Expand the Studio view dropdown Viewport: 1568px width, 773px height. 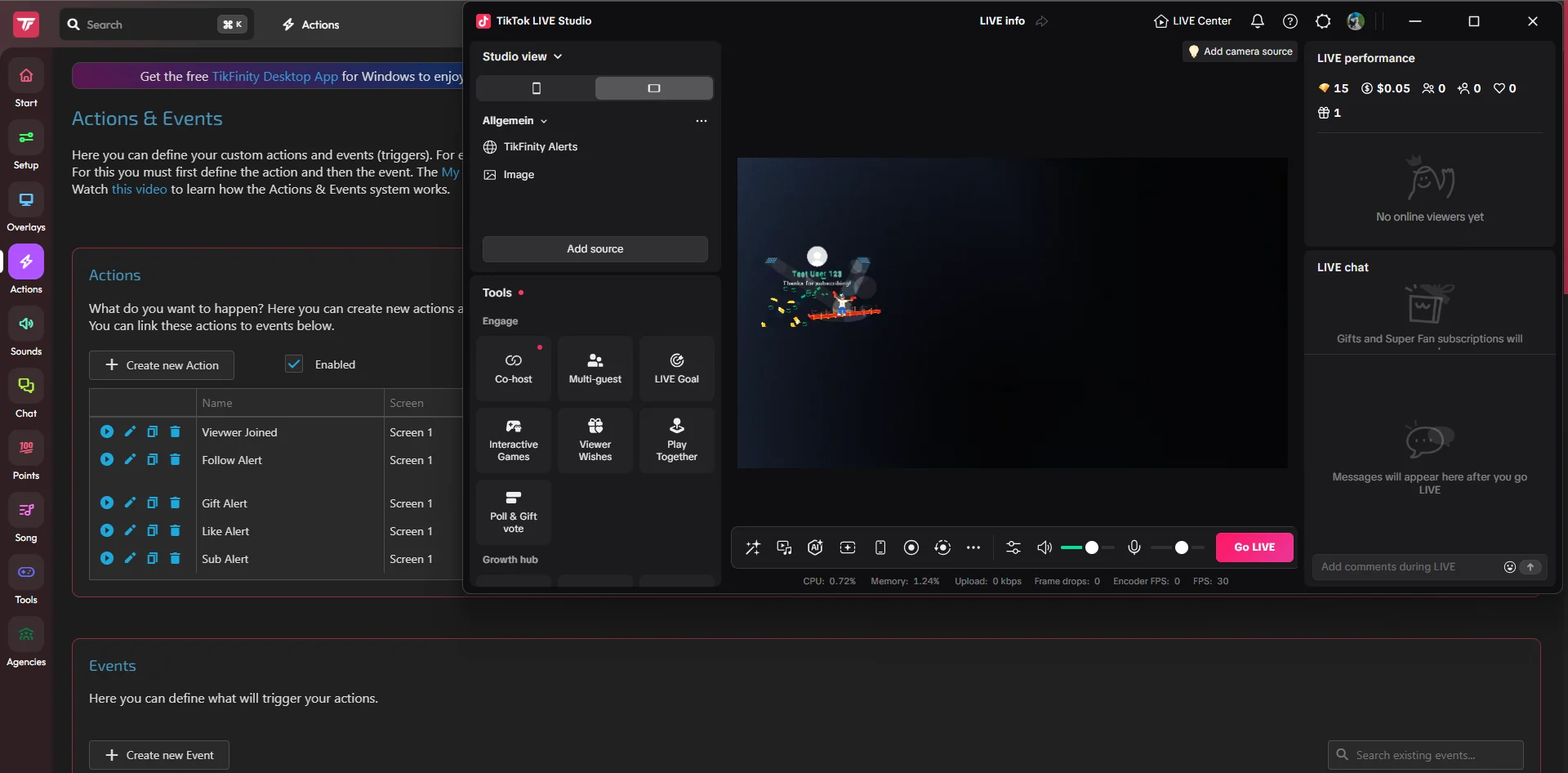pos(523,56)
